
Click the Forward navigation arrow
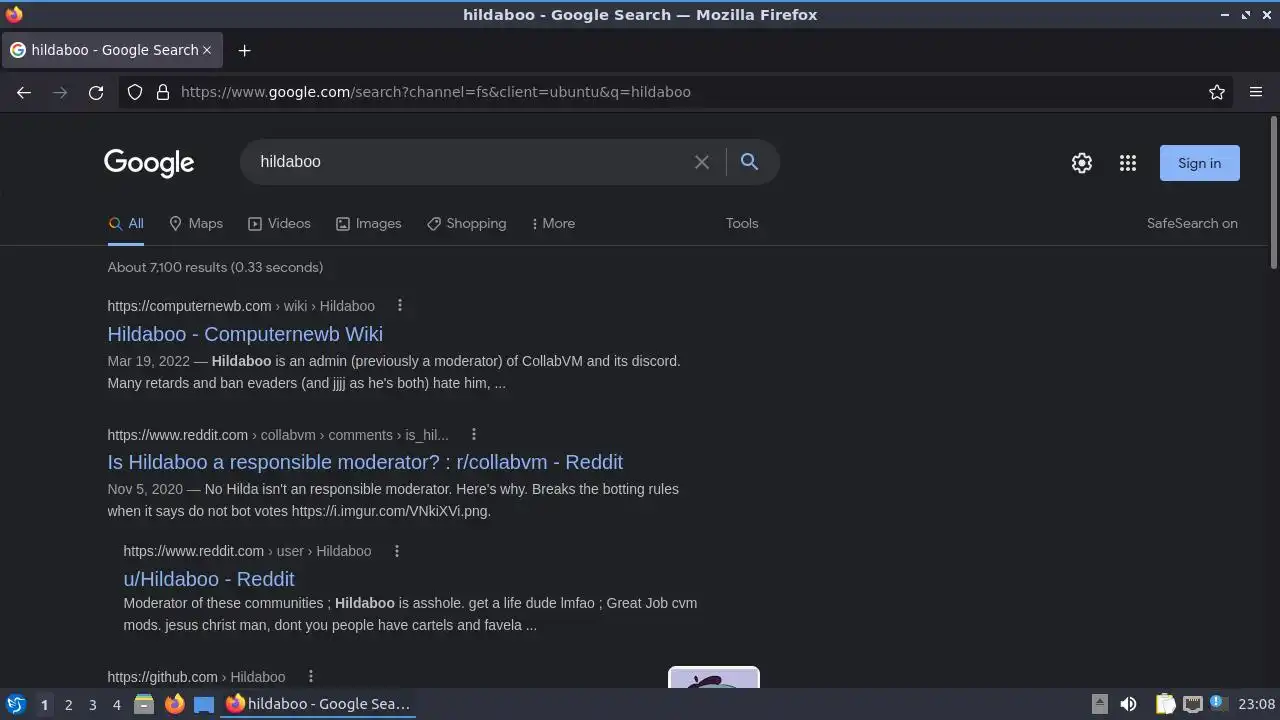(x=60, y=92)
